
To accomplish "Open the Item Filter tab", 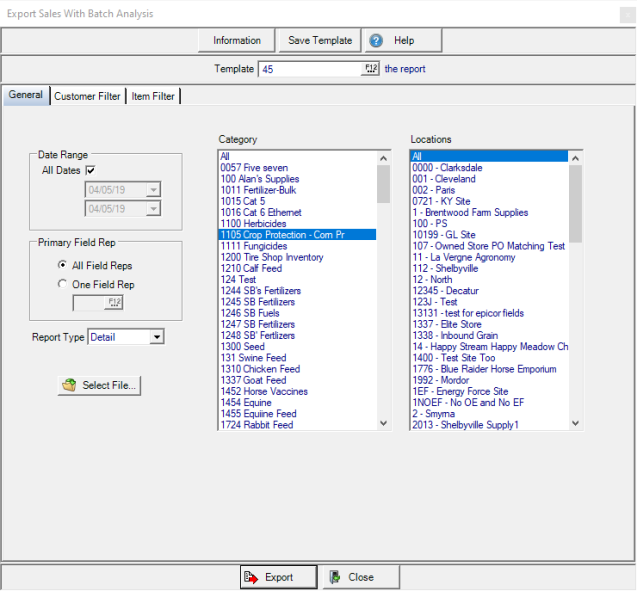I will (153, 96).
